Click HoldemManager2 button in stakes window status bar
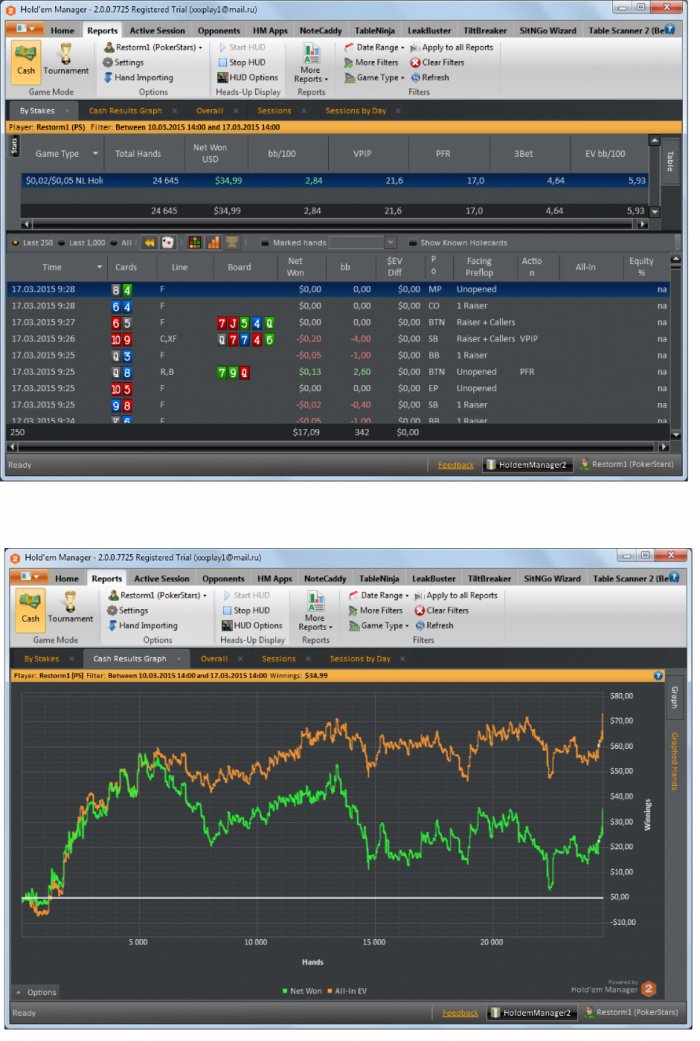The image size is (700, 1041). [527, 465]
